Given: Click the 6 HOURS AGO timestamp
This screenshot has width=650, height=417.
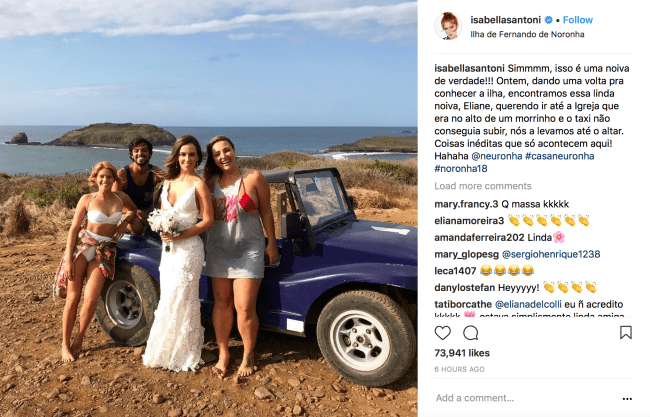Looking at the screenshot, I should pyautogui.click(x=459, y=369).
